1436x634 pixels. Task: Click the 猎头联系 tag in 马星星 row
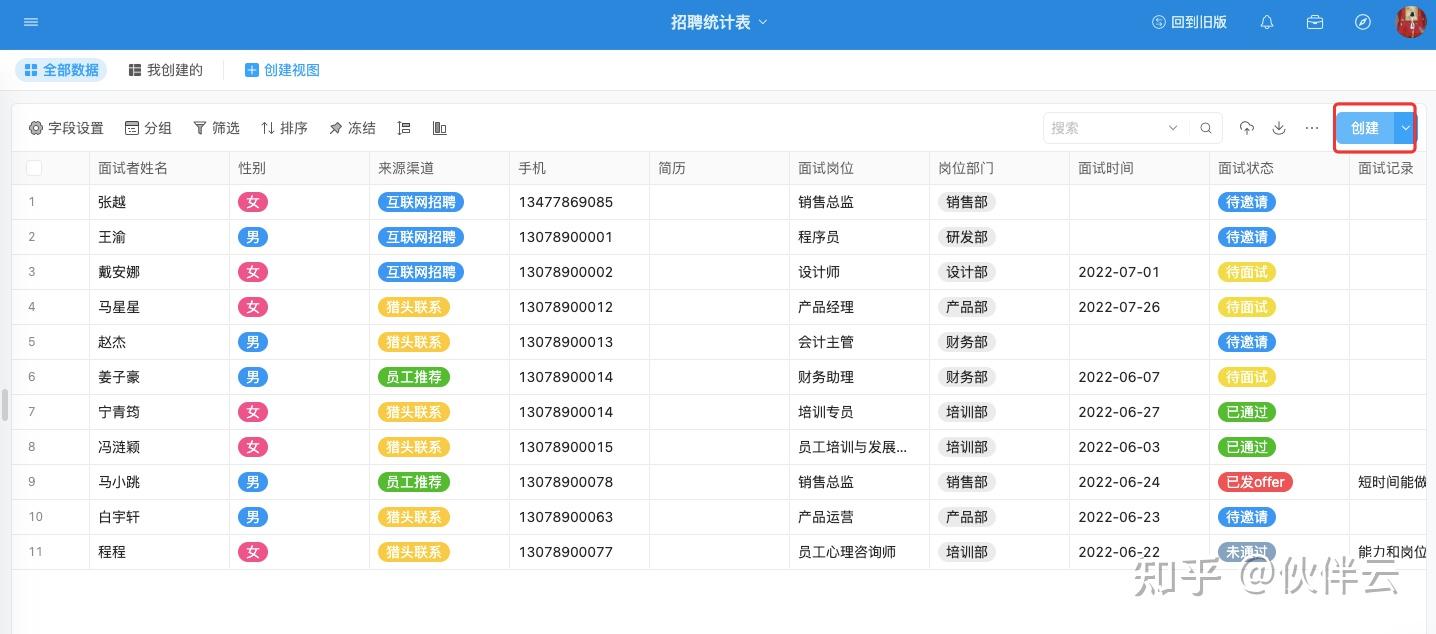414,307
